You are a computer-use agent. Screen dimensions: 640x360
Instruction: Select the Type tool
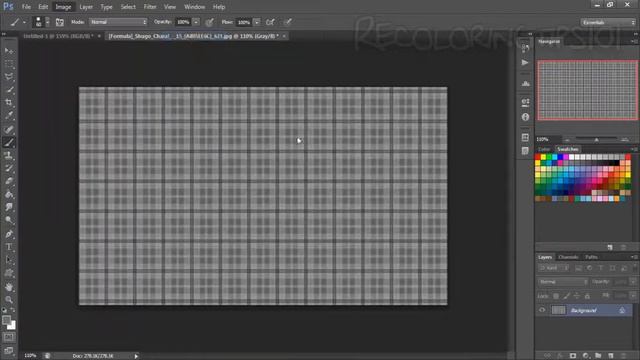point(9,247)
